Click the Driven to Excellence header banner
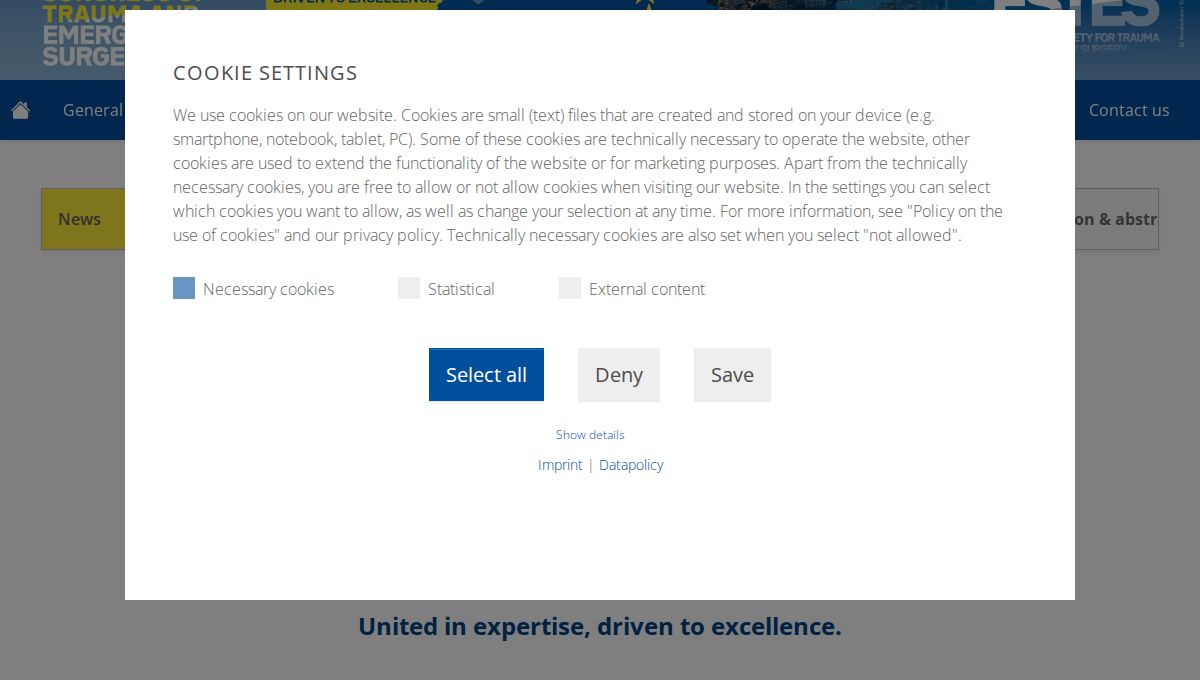This screenshot has height=680, width=1200. [353, 4]
